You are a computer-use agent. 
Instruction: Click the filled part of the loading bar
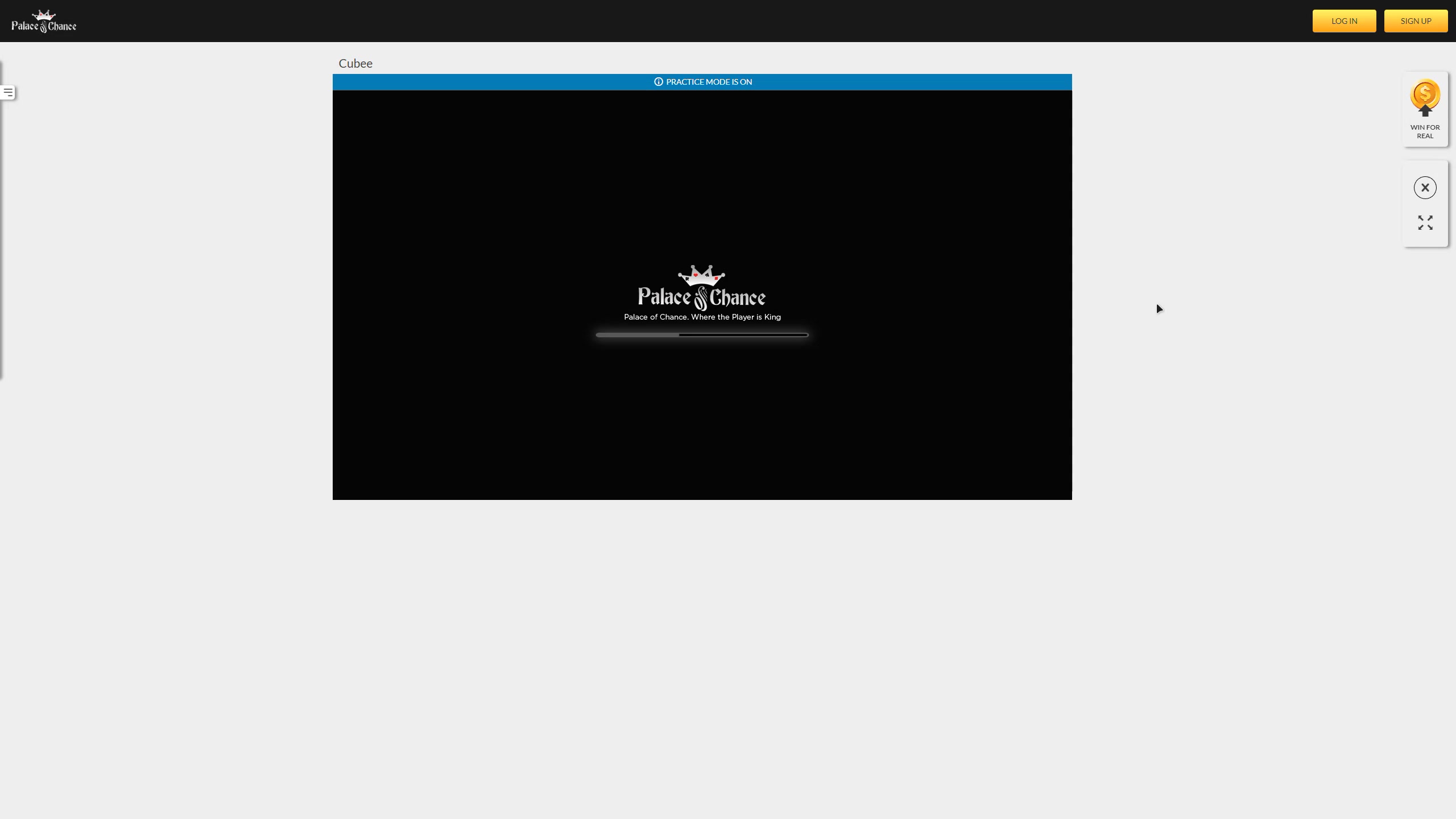pos(637,335)
